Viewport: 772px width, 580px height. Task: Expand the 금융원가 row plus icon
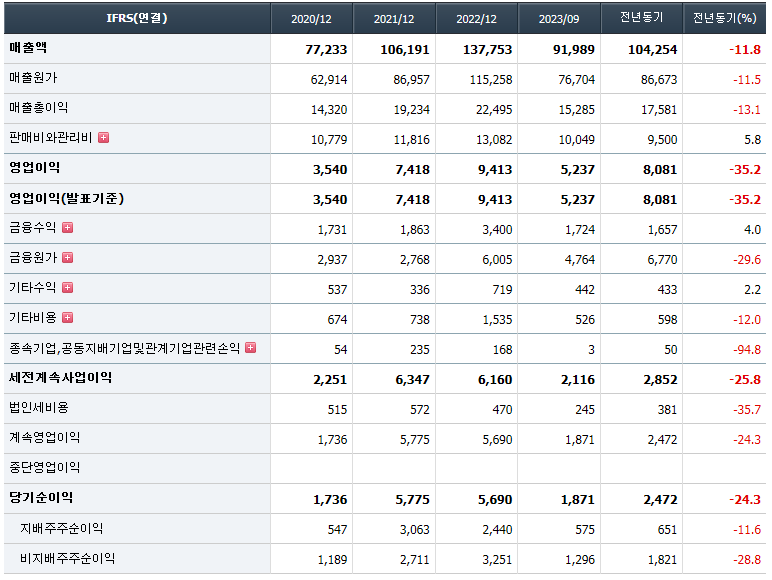click(67, 258)
